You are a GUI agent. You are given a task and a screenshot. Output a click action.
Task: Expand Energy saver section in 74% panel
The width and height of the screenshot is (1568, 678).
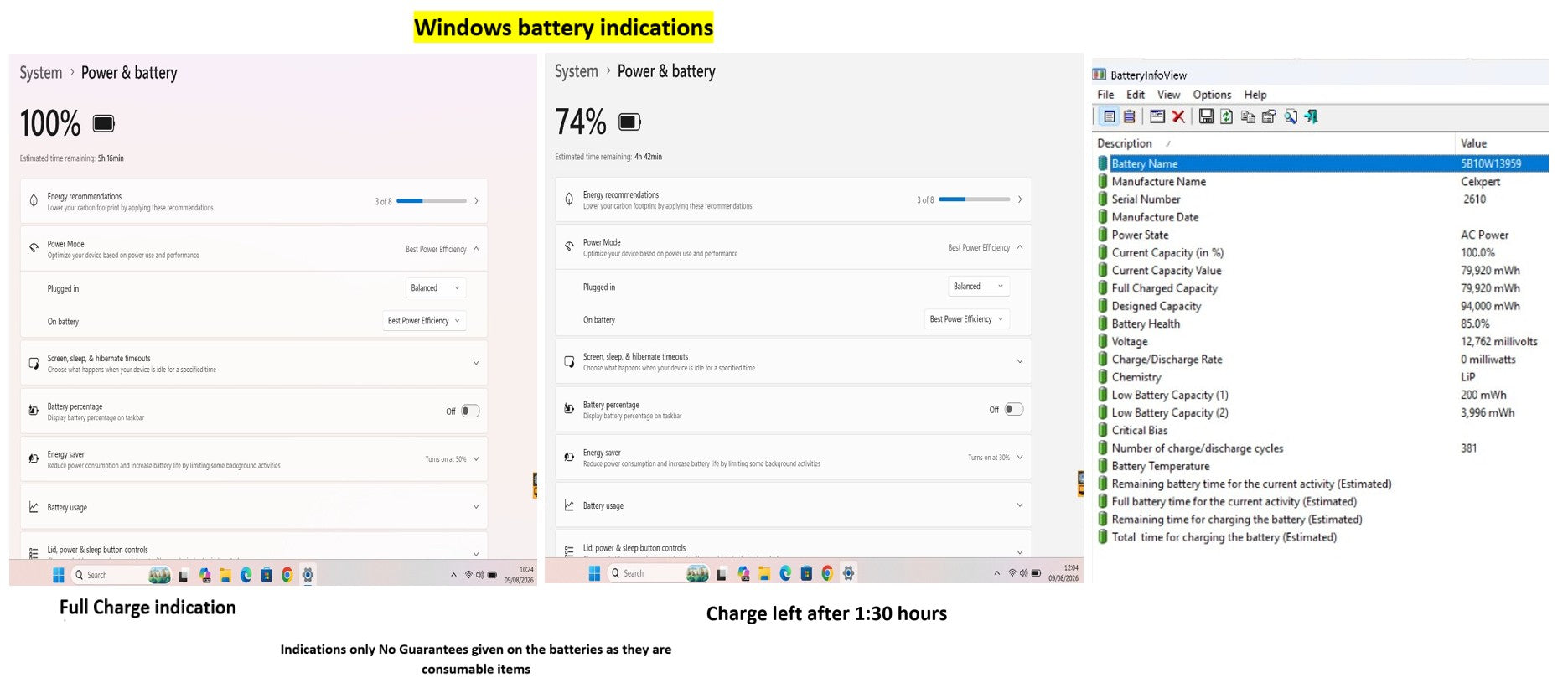click(x=793, y=458)
